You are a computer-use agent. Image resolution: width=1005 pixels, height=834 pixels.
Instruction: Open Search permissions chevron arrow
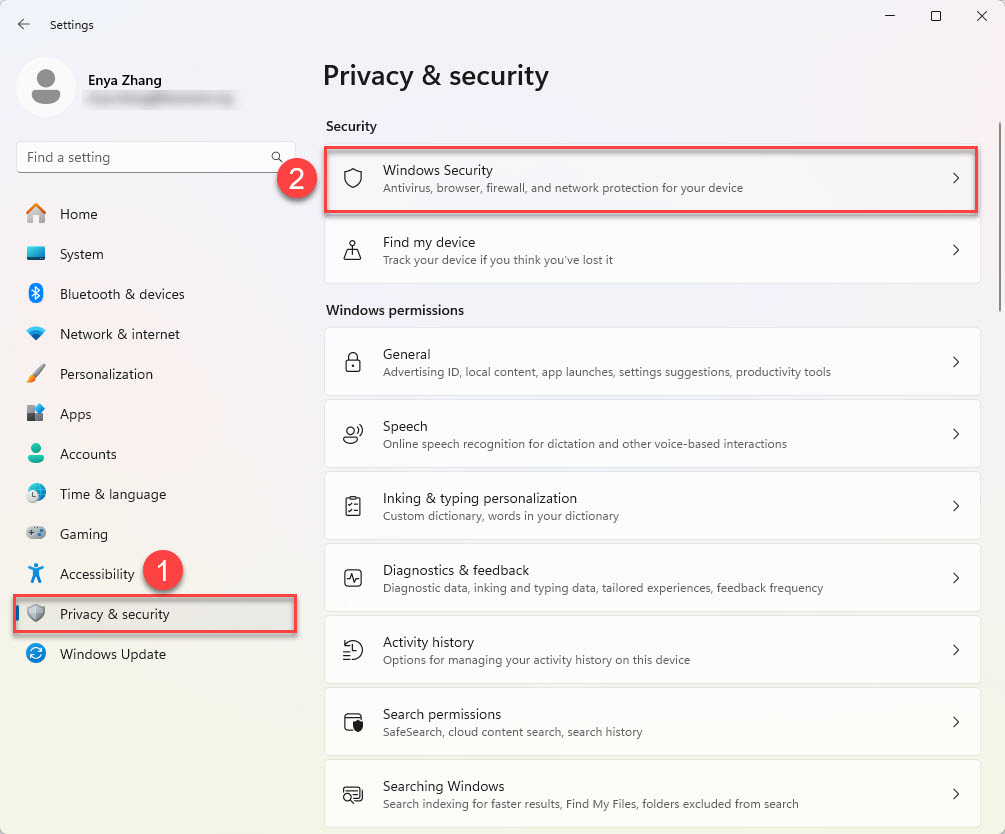point(956,722)
